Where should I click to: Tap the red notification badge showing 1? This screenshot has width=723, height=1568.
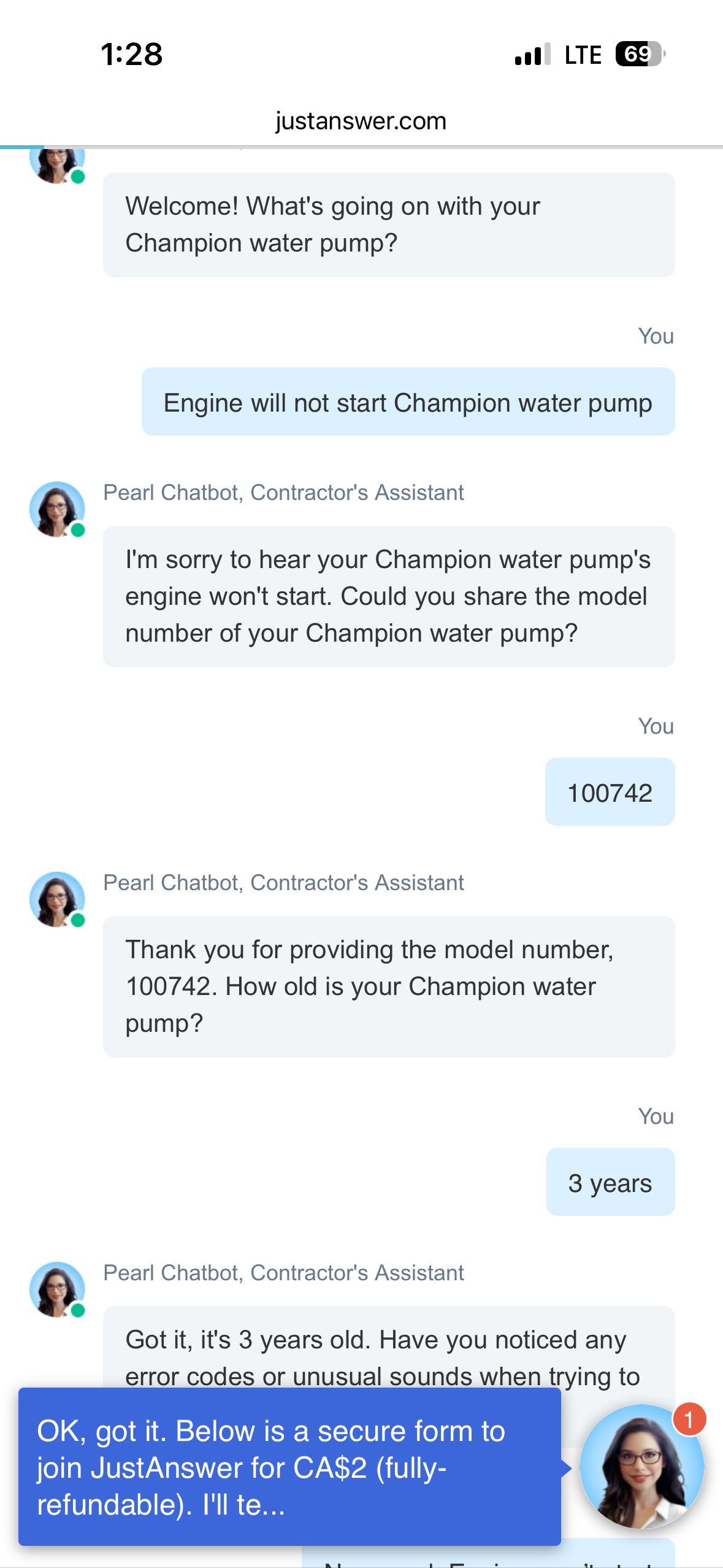(x=689, y=1419)
